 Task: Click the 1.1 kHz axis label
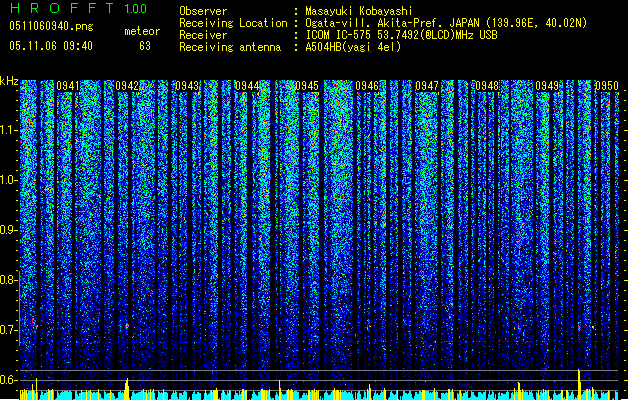click(9, 130)
